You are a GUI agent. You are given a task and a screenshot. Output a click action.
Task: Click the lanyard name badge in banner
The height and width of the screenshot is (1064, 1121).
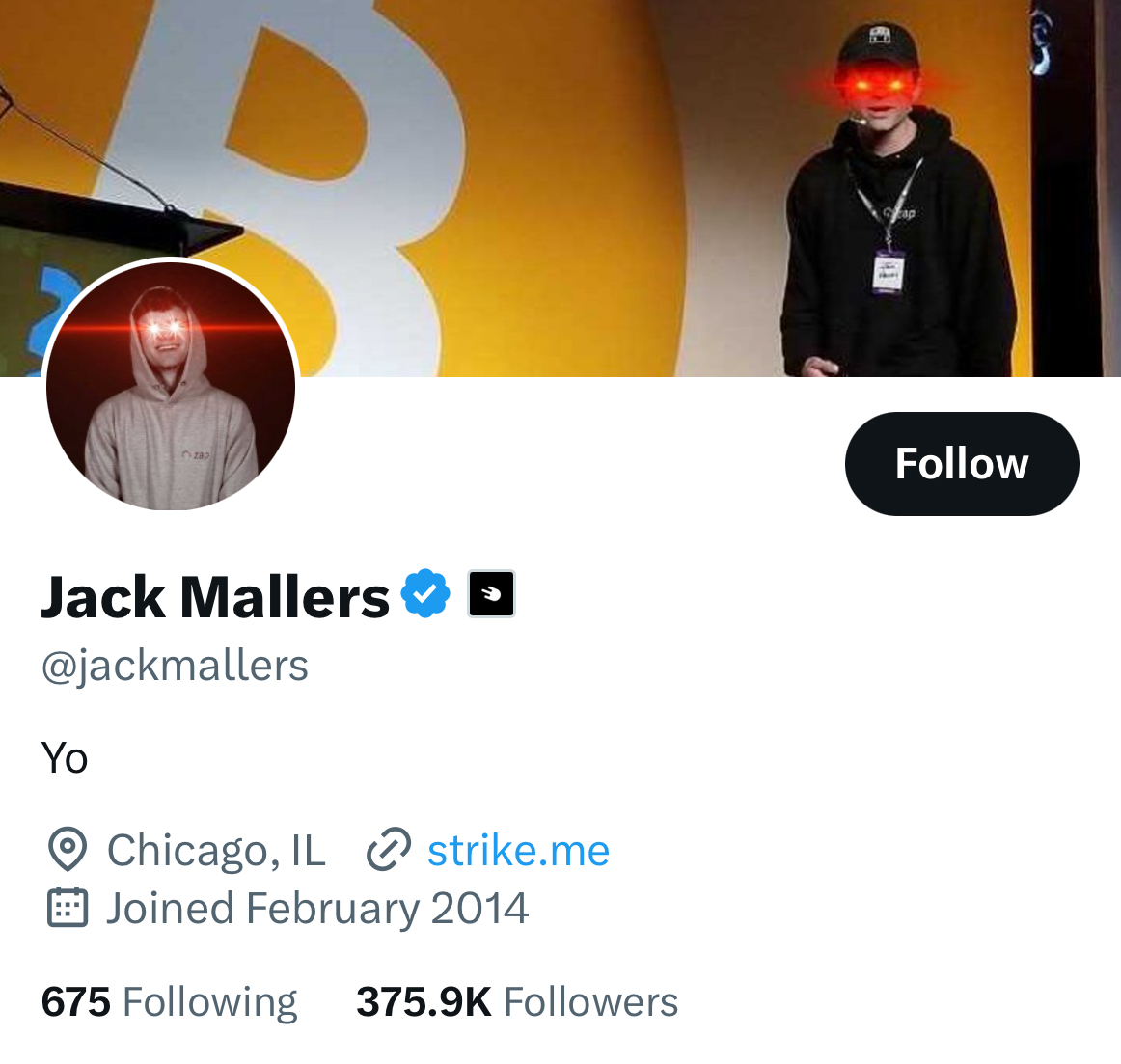[x=889, y=272]
